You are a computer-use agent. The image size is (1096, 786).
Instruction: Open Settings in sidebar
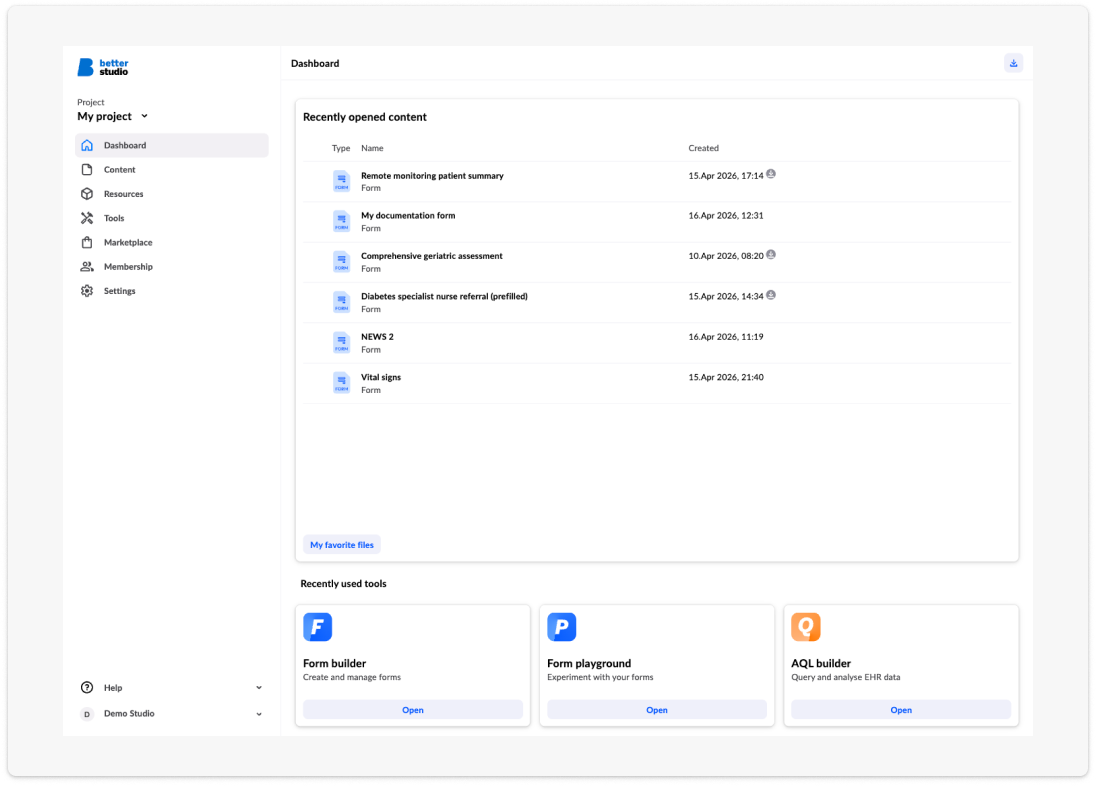[172, 291]
